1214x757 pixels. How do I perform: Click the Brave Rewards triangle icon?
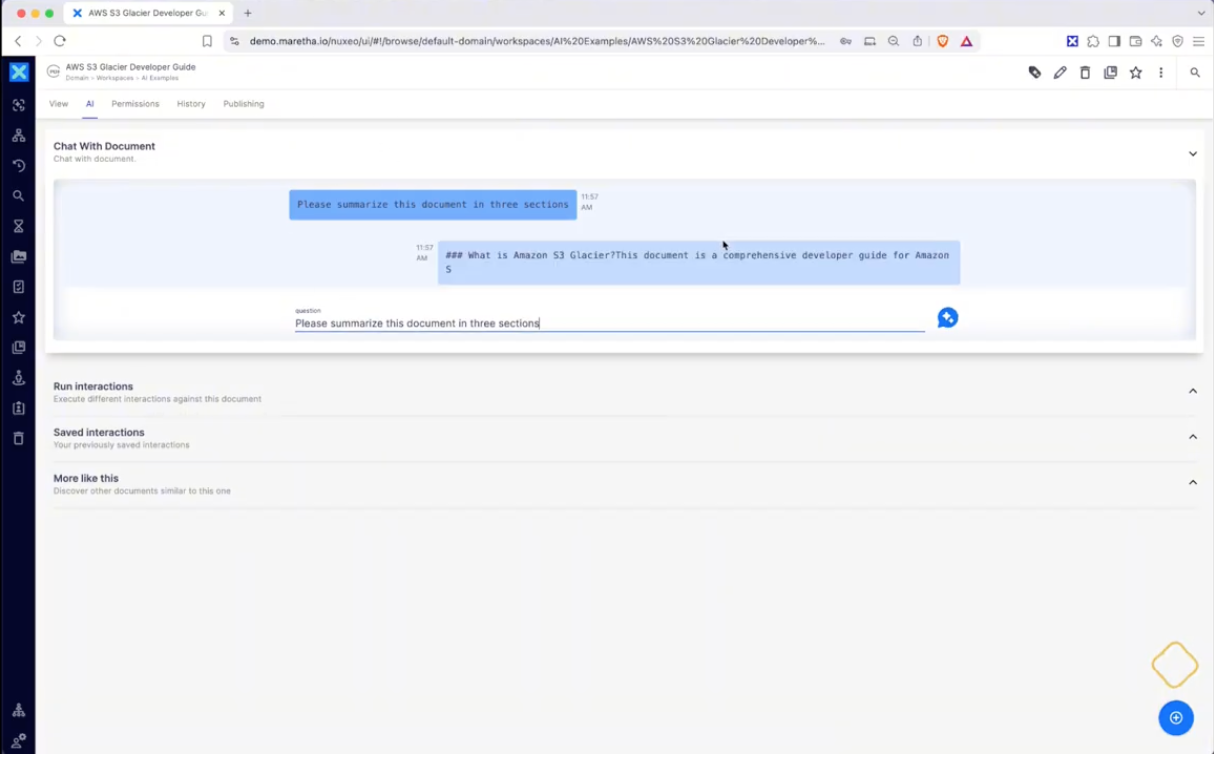point(966,41)
